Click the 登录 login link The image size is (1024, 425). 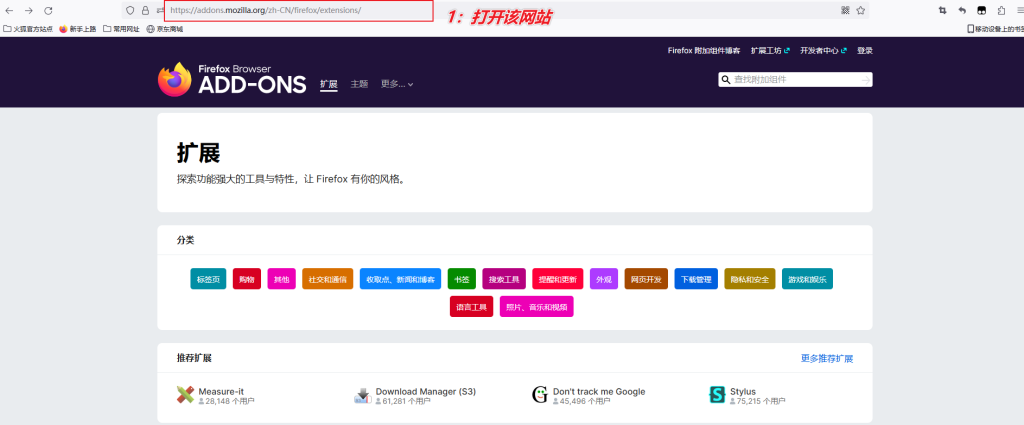(x=865, y=50)
